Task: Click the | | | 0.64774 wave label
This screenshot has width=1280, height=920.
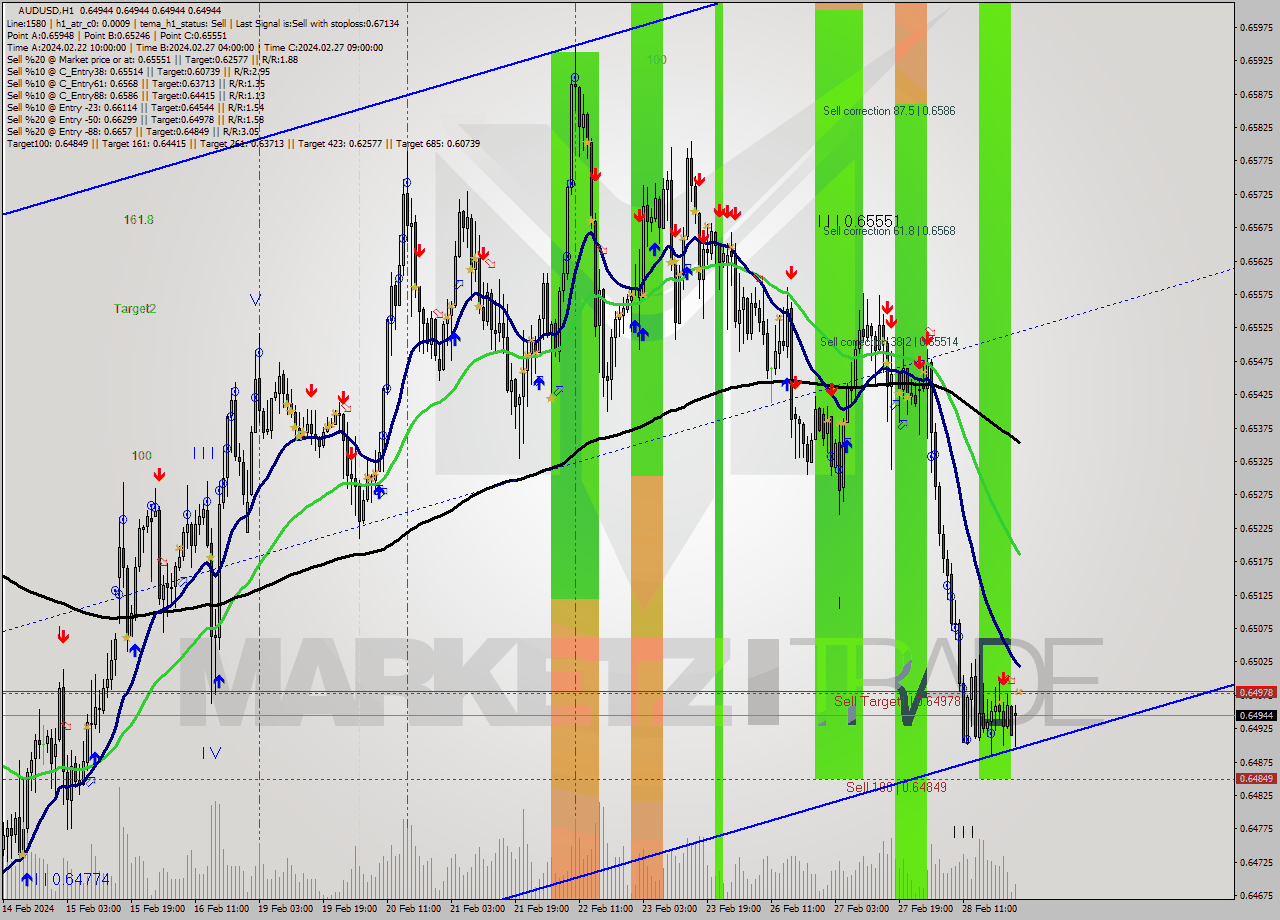Action: [x=73, y=879]
